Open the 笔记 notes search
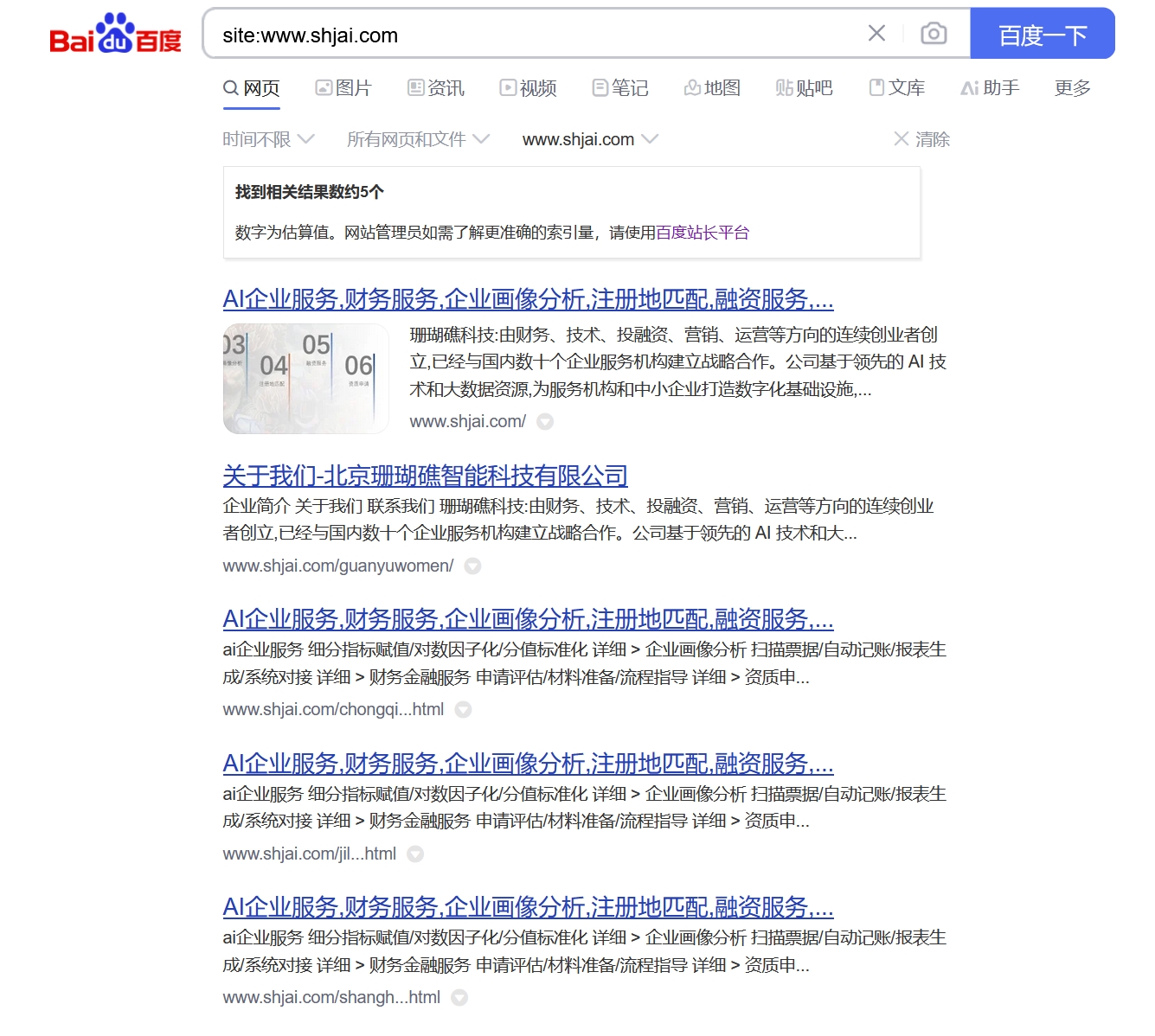1155x1036 pixels. coord(620,87)
